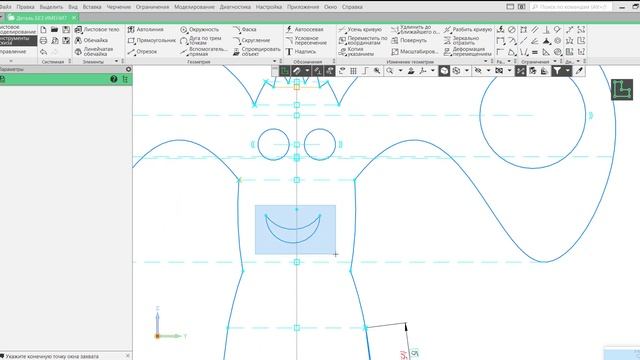Select the document tab Деталь БЕЗ ИМЕНИ
Screen dimensions: 640x360
tap(41, 18)
